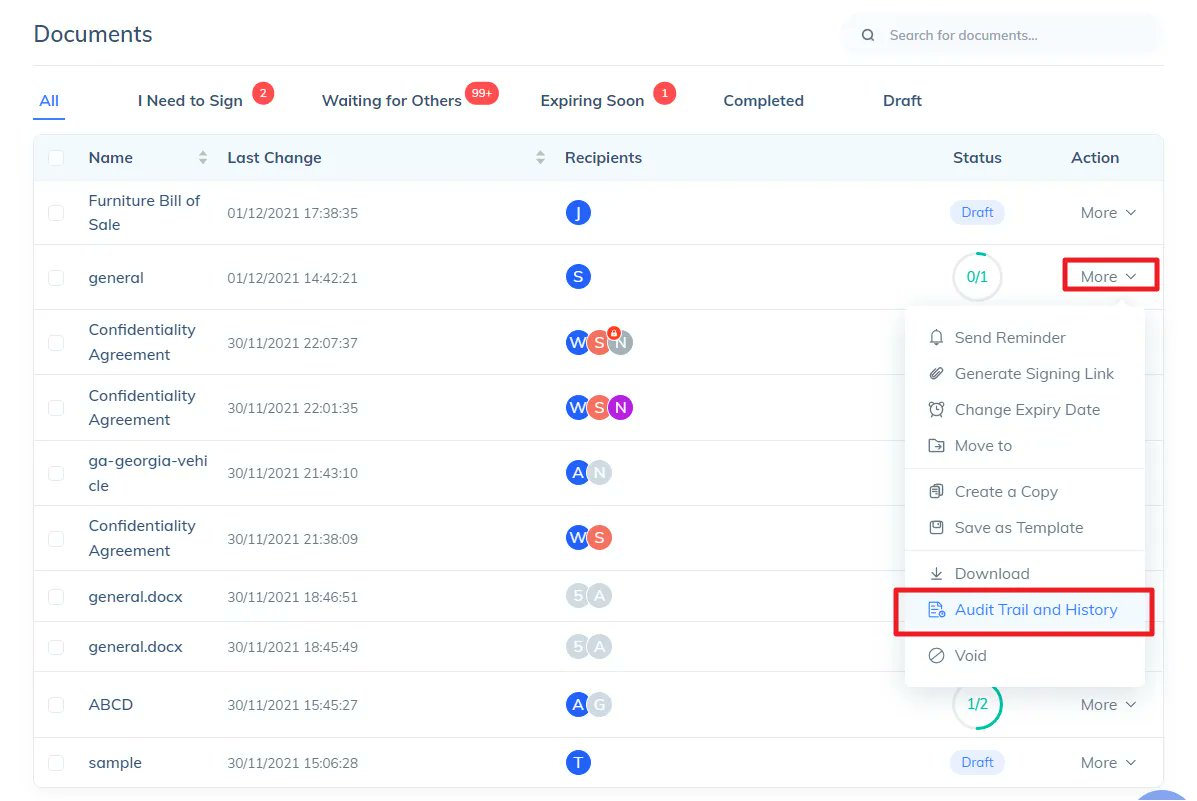Check the sample row checkbox
1197x801 pixels.
tap(56, 763)
